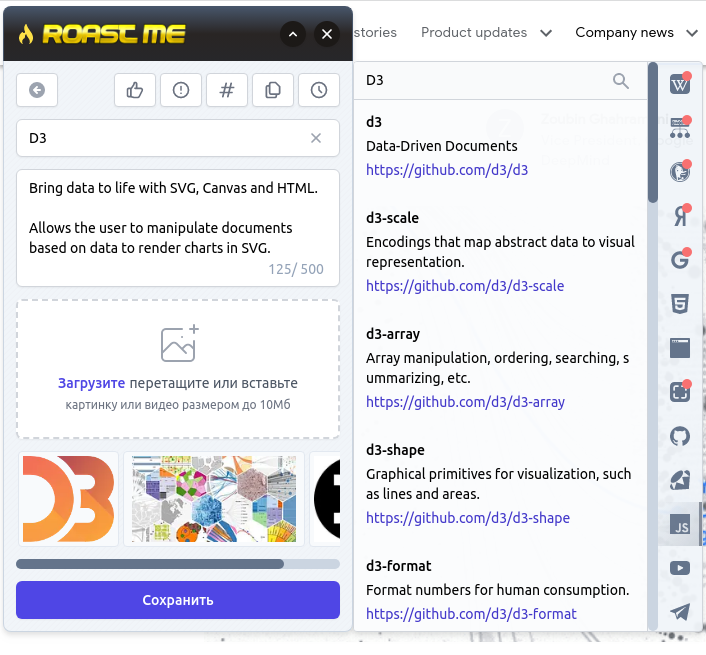Open the github.com/d3/d3 link
706x655 pixels.
point(447,170)
